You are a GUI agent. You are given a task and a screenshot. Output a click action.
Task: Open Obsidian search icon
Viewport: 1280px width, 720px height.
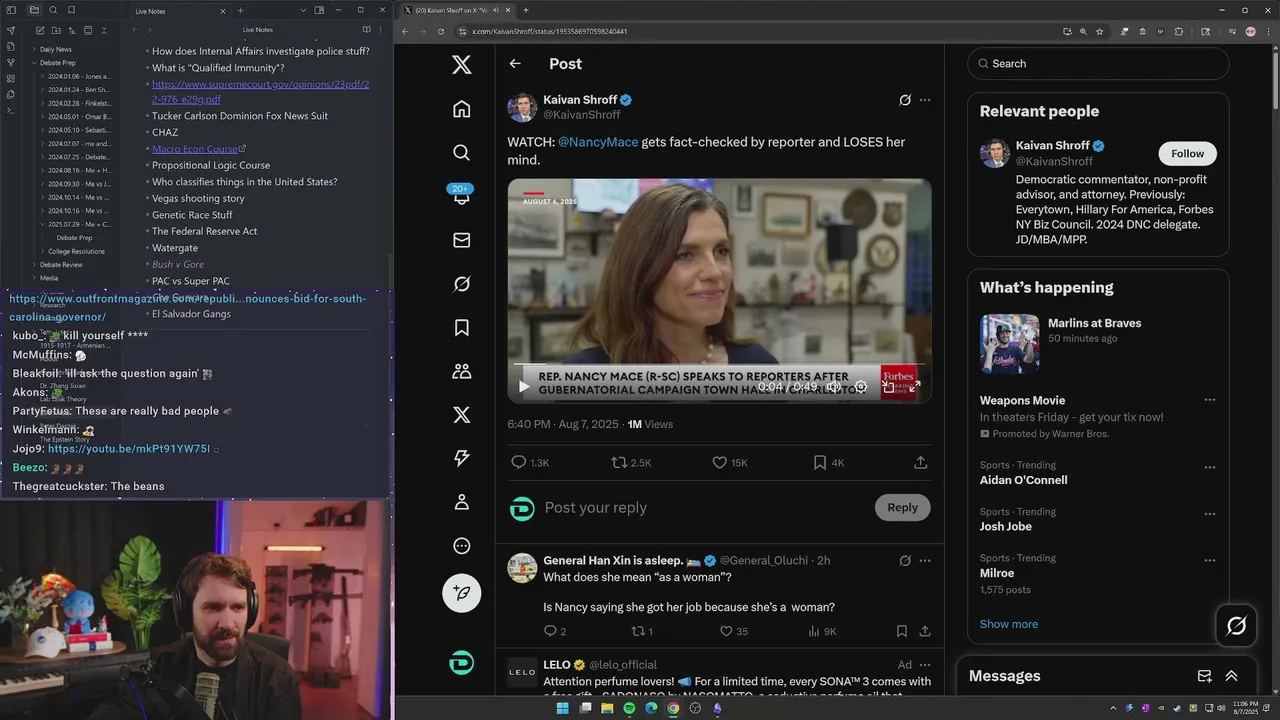[x=53, y=10]
